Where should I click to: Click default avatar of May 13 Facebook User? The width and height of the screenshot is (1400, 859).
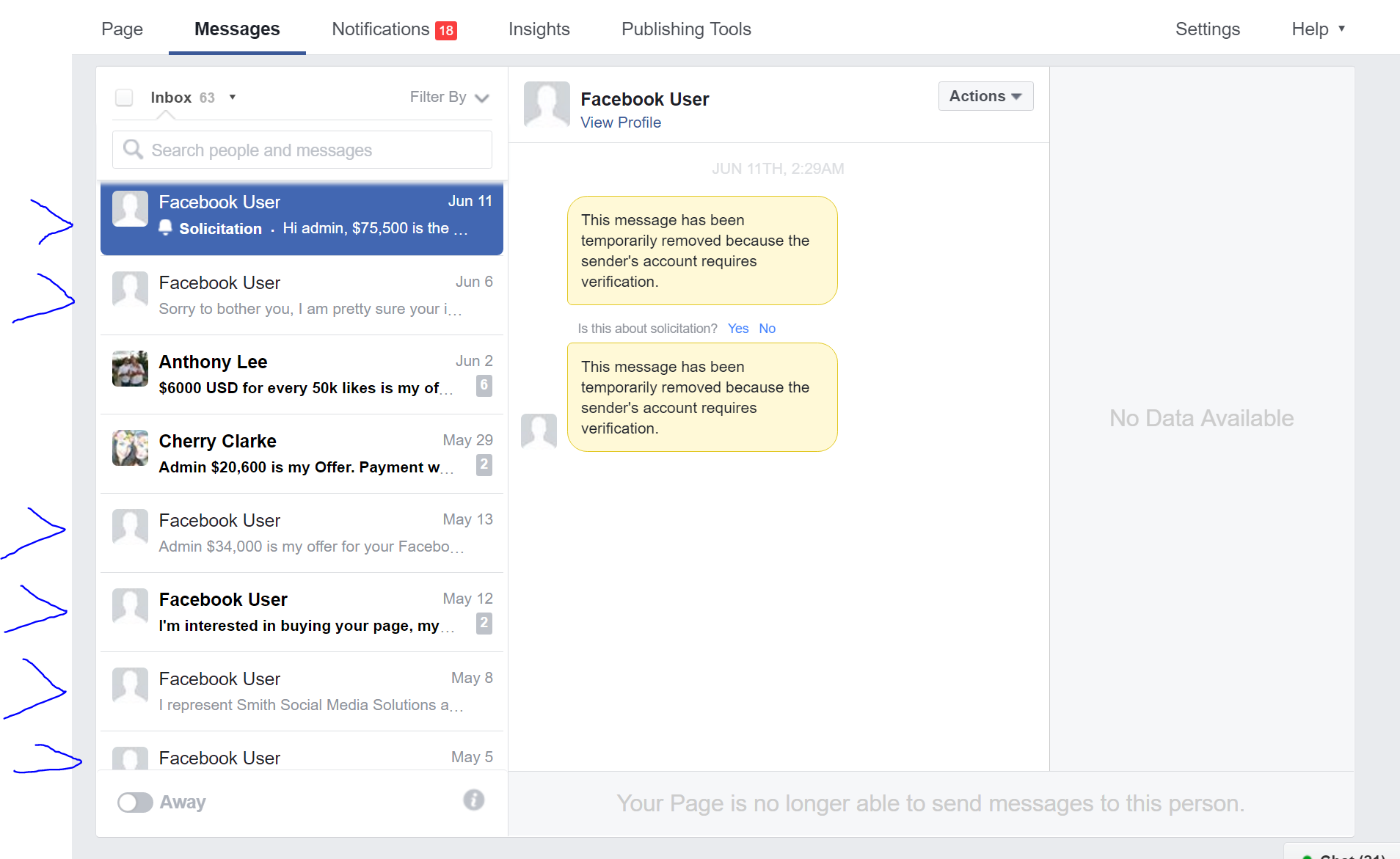click(130, 527)
